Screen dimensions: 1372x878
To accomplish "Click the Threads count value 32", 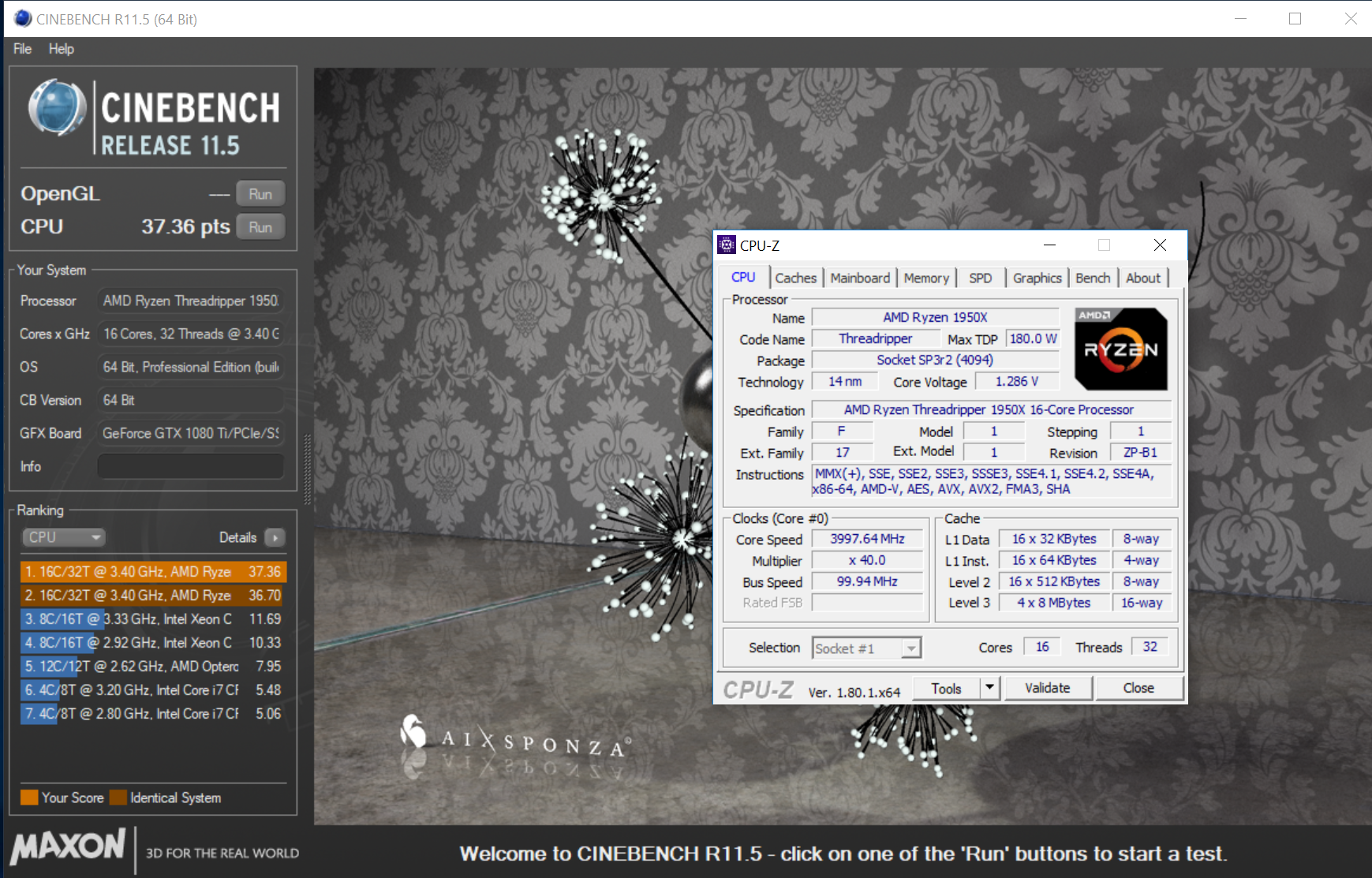I will coord(1150,647).
